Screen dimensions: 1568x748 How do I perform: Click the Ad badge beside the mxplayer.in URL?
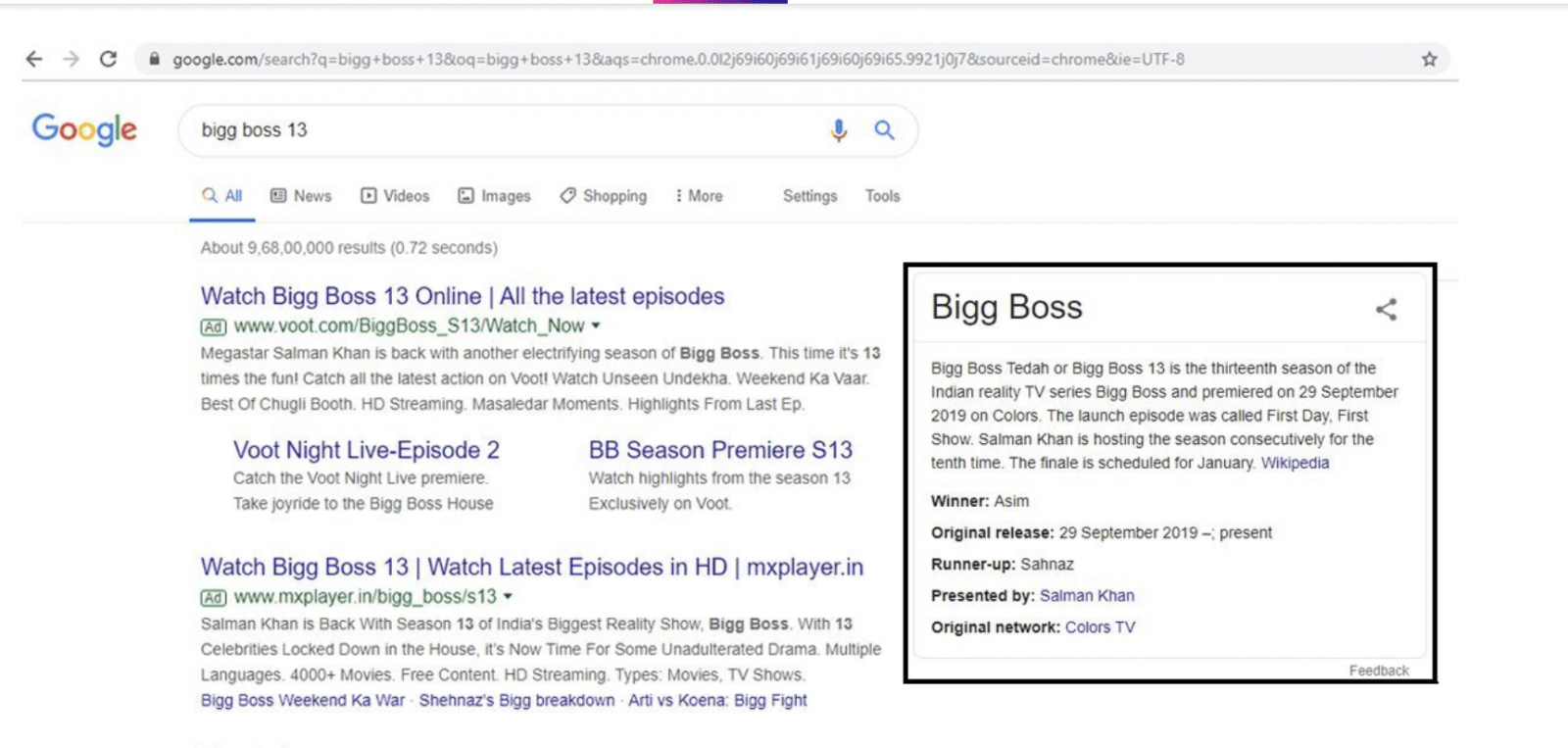coord(214,597)
